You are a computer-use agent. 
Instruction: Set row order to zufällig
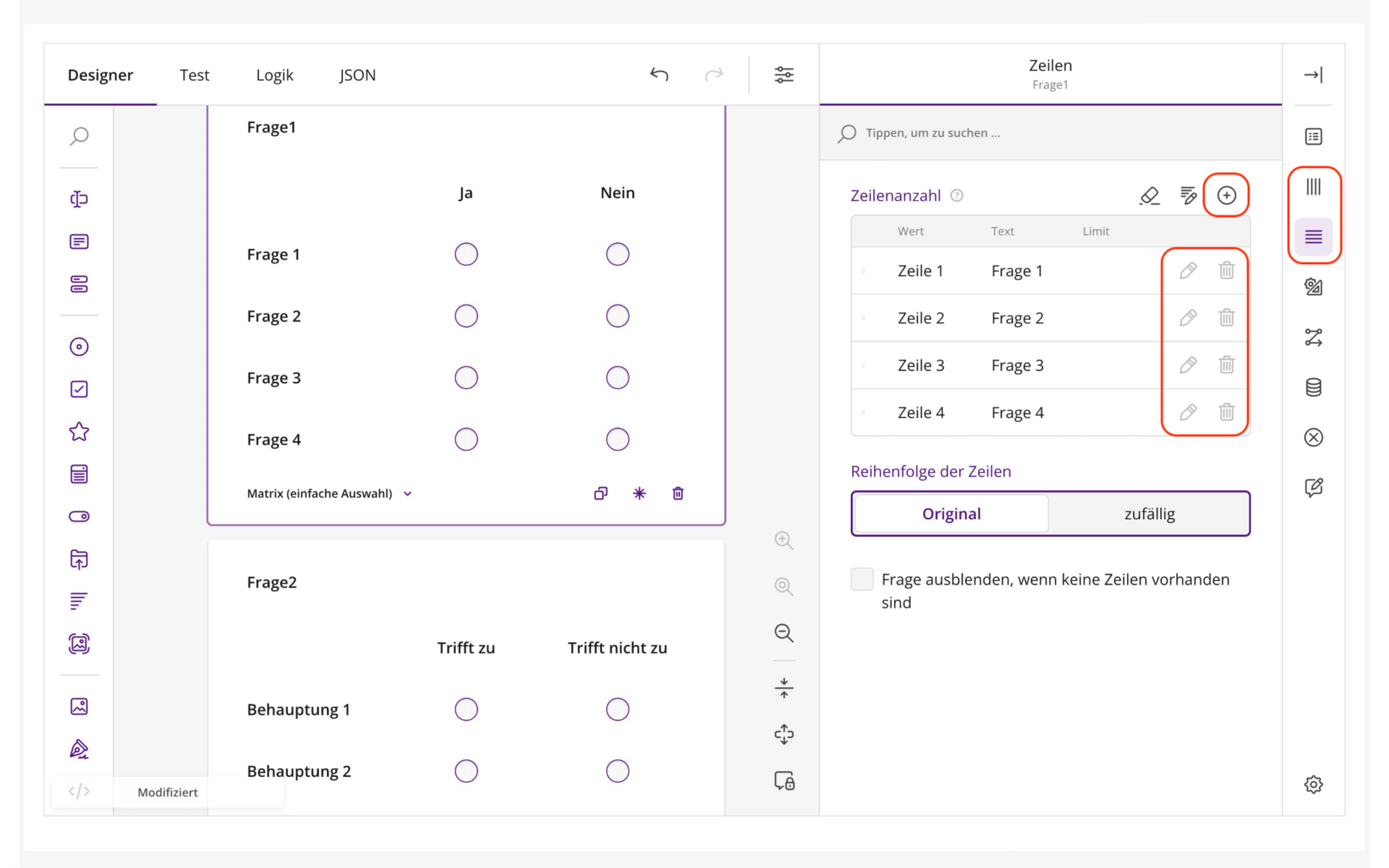1150,514
